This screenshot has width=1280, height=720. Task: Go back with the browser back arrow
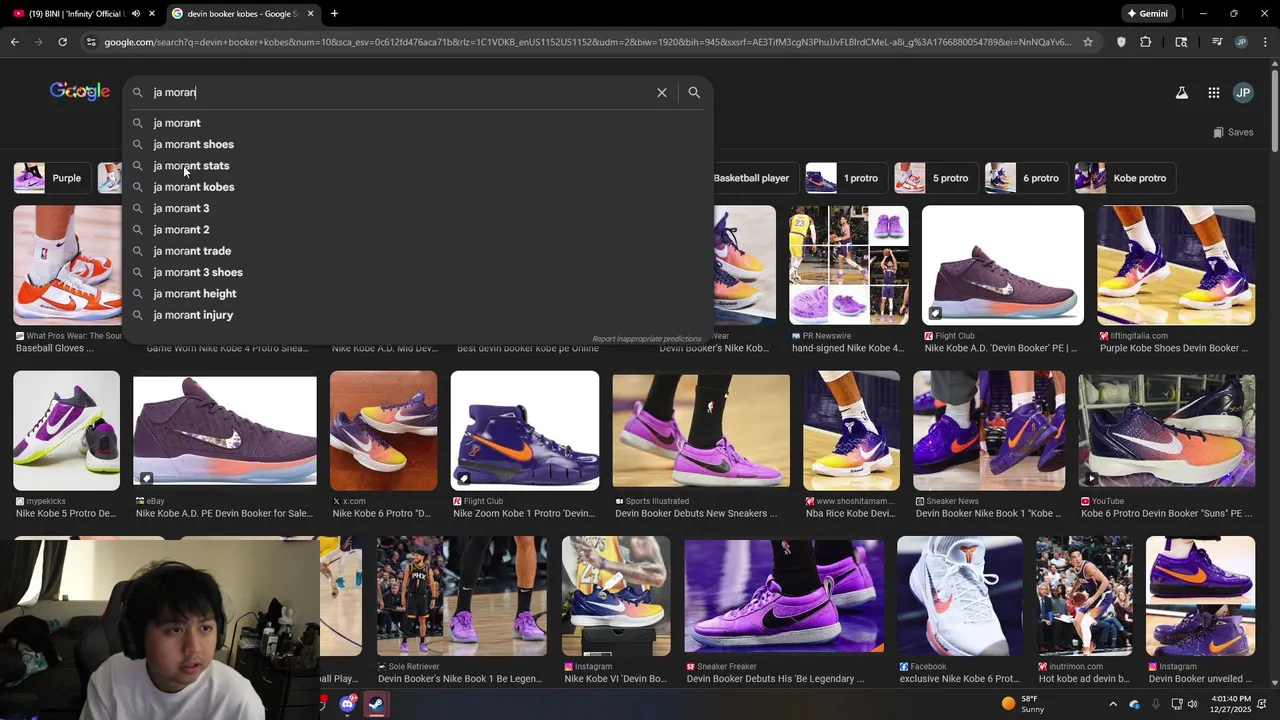click(x=14, y=42)
